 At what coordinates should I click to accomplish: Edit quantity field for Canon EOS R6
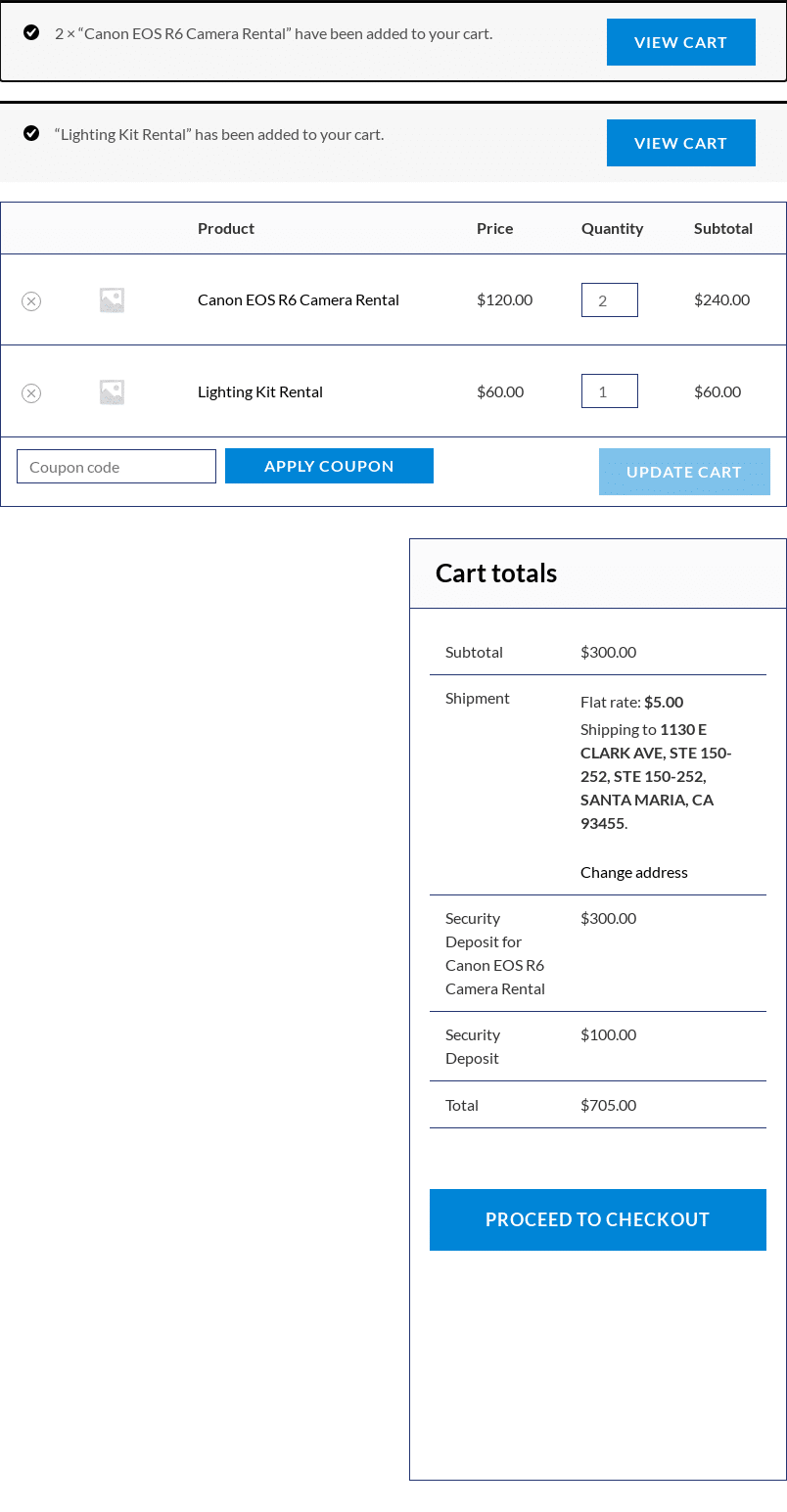610,299
